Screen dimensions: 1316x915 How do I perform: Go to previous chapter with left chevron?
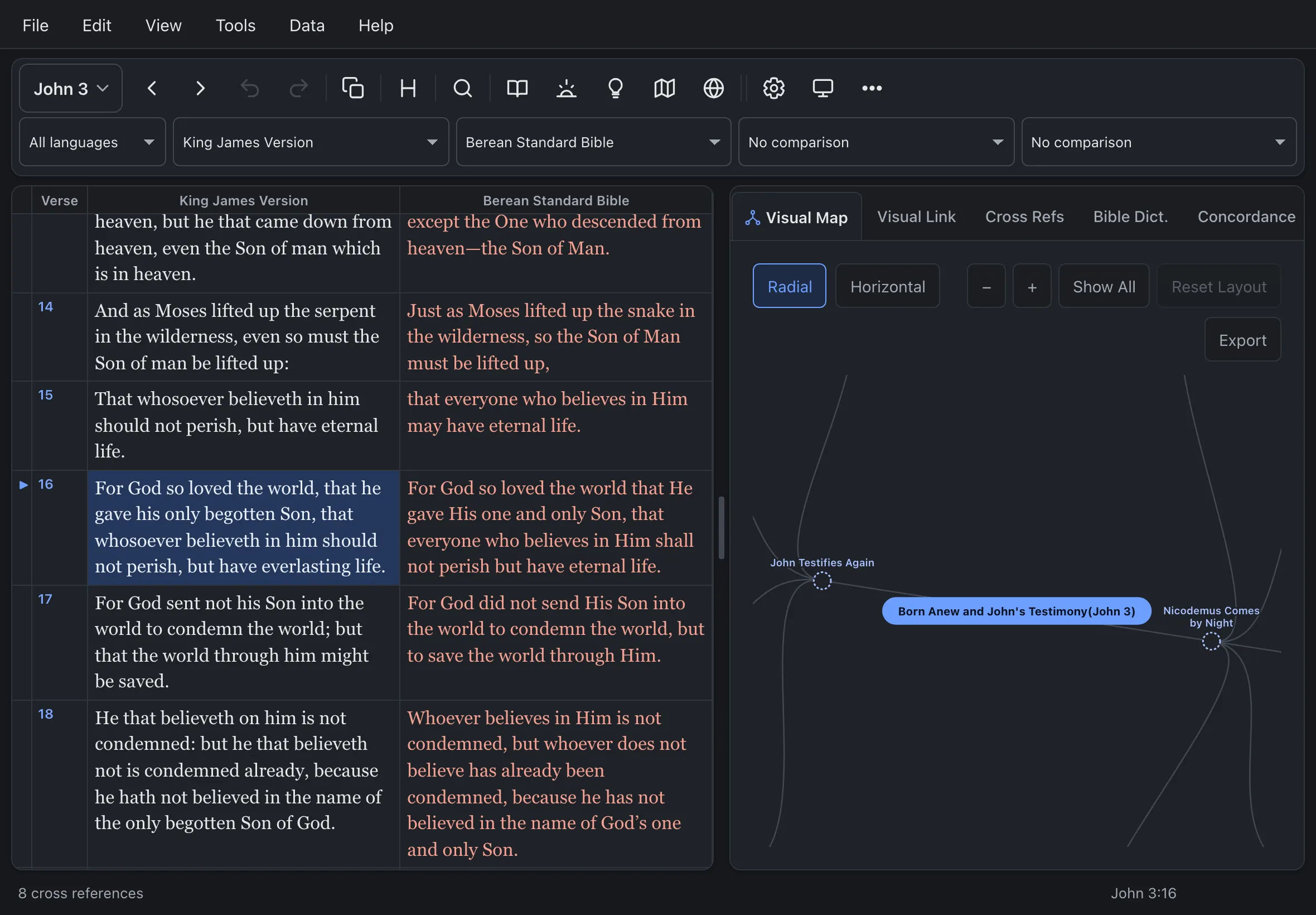(x=152, y=88)
